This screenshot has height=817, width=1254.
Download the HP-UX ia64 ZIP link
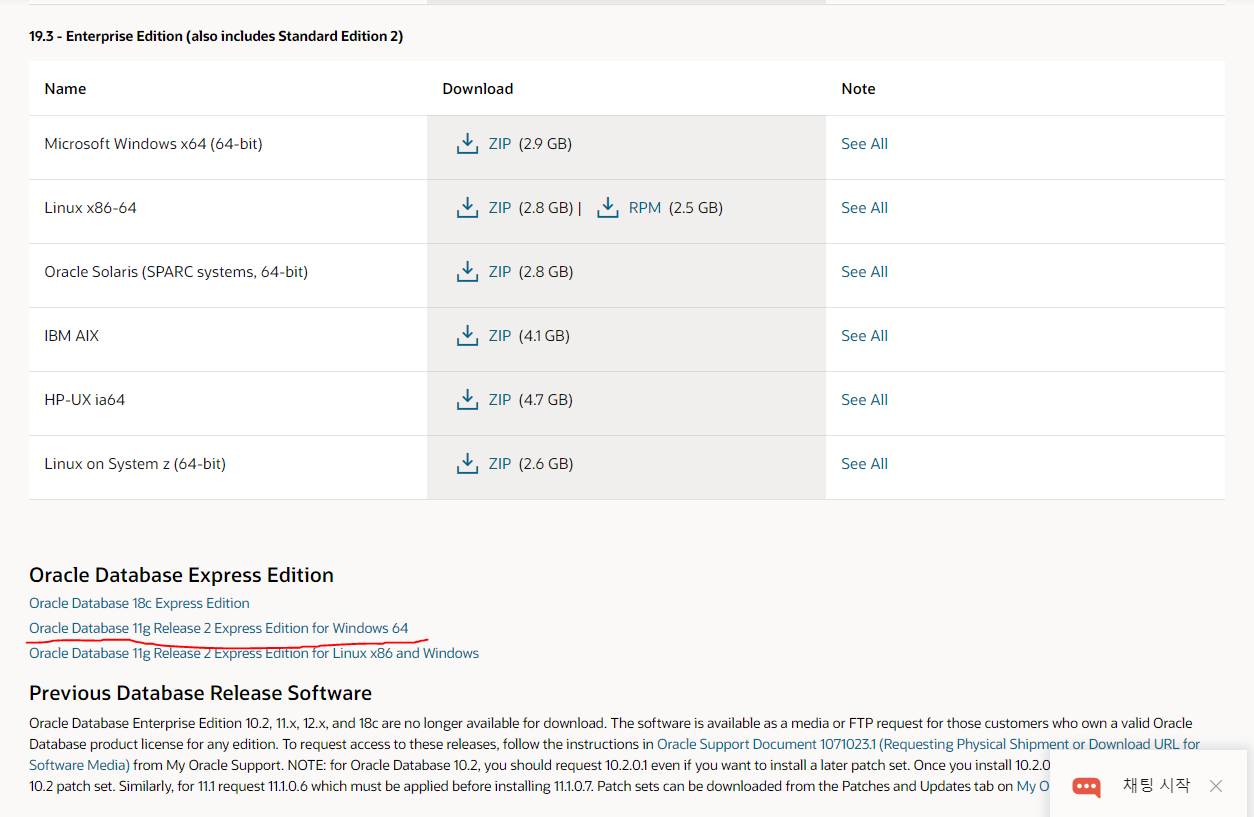click(x=500, y=400)
